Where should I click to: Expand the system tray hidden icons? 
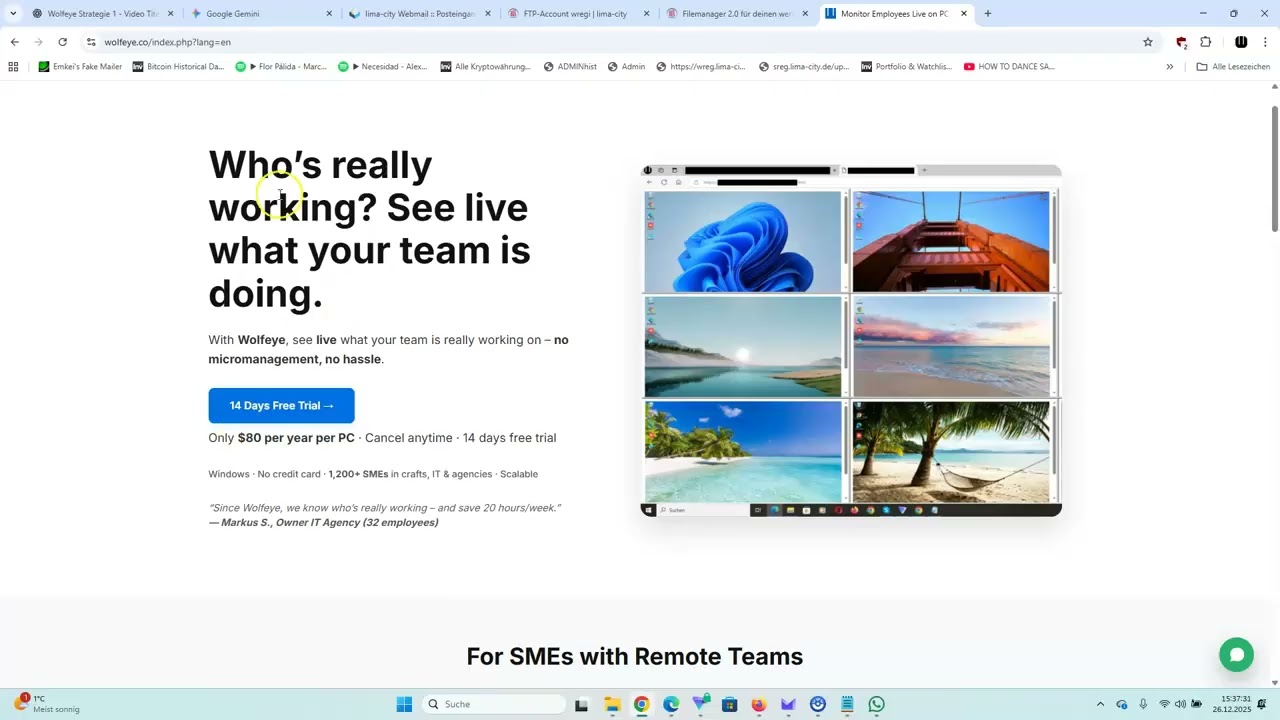coord(1101,704)
